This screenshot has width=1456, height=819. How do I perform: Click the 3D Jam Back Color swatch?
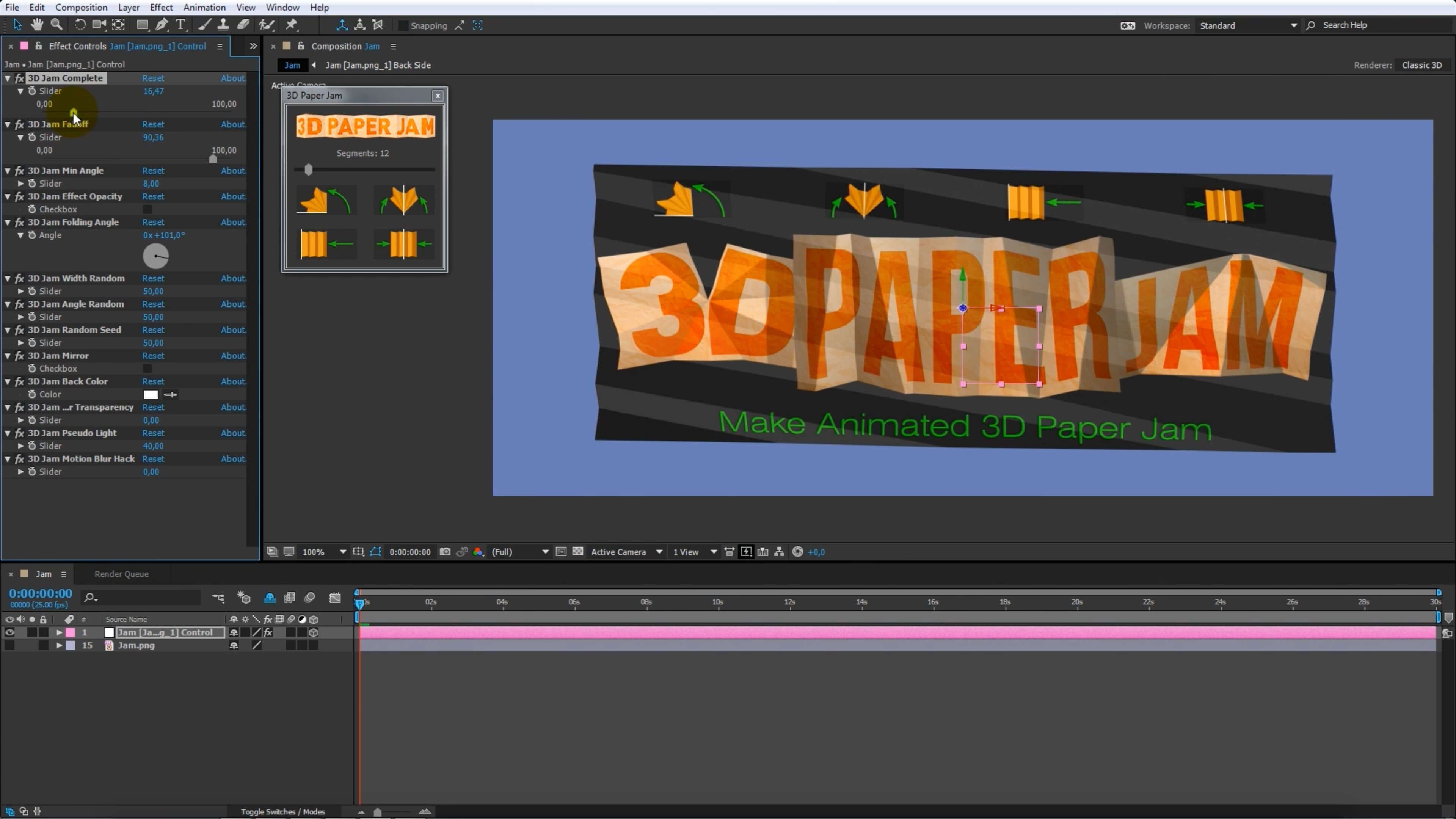(151, 394)
